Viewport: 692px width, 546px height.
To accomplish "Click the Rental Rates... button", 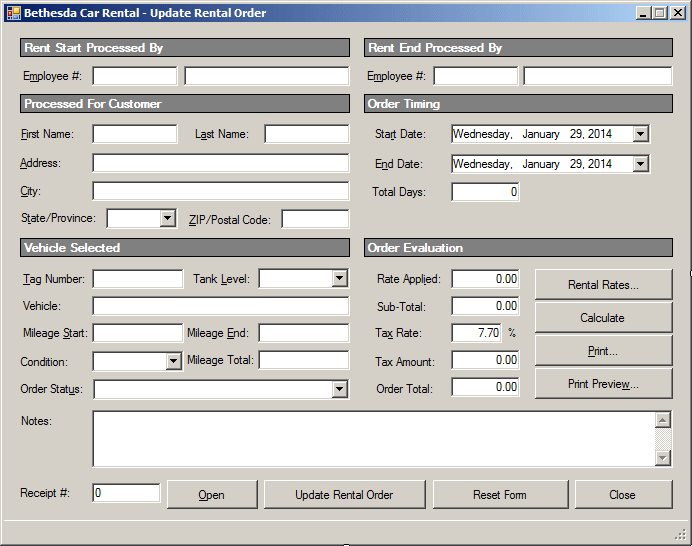I will [603, 285].
